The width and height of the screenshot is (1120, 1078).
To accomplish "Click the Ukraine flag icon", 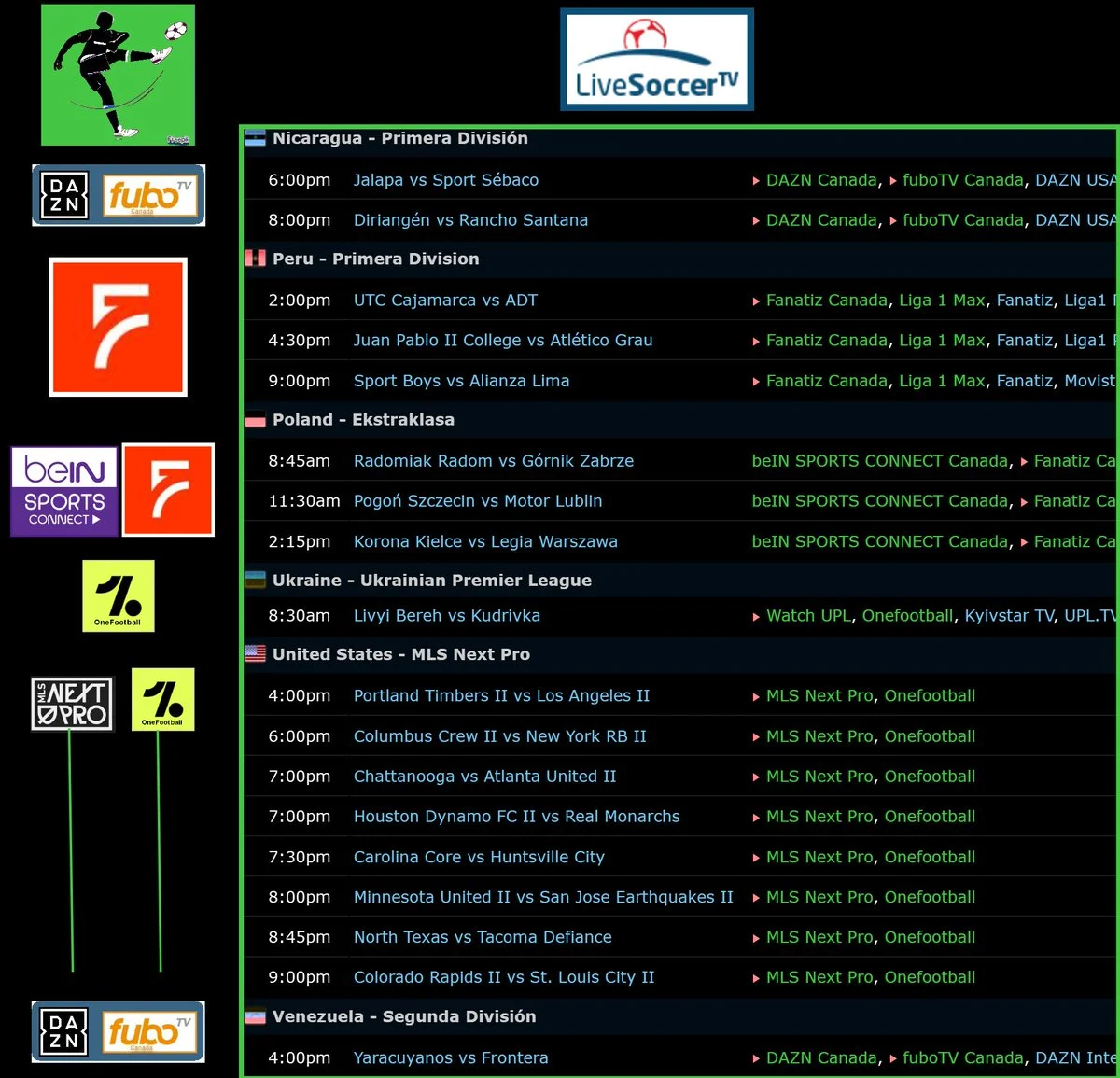I will click(x=255, y=581).
